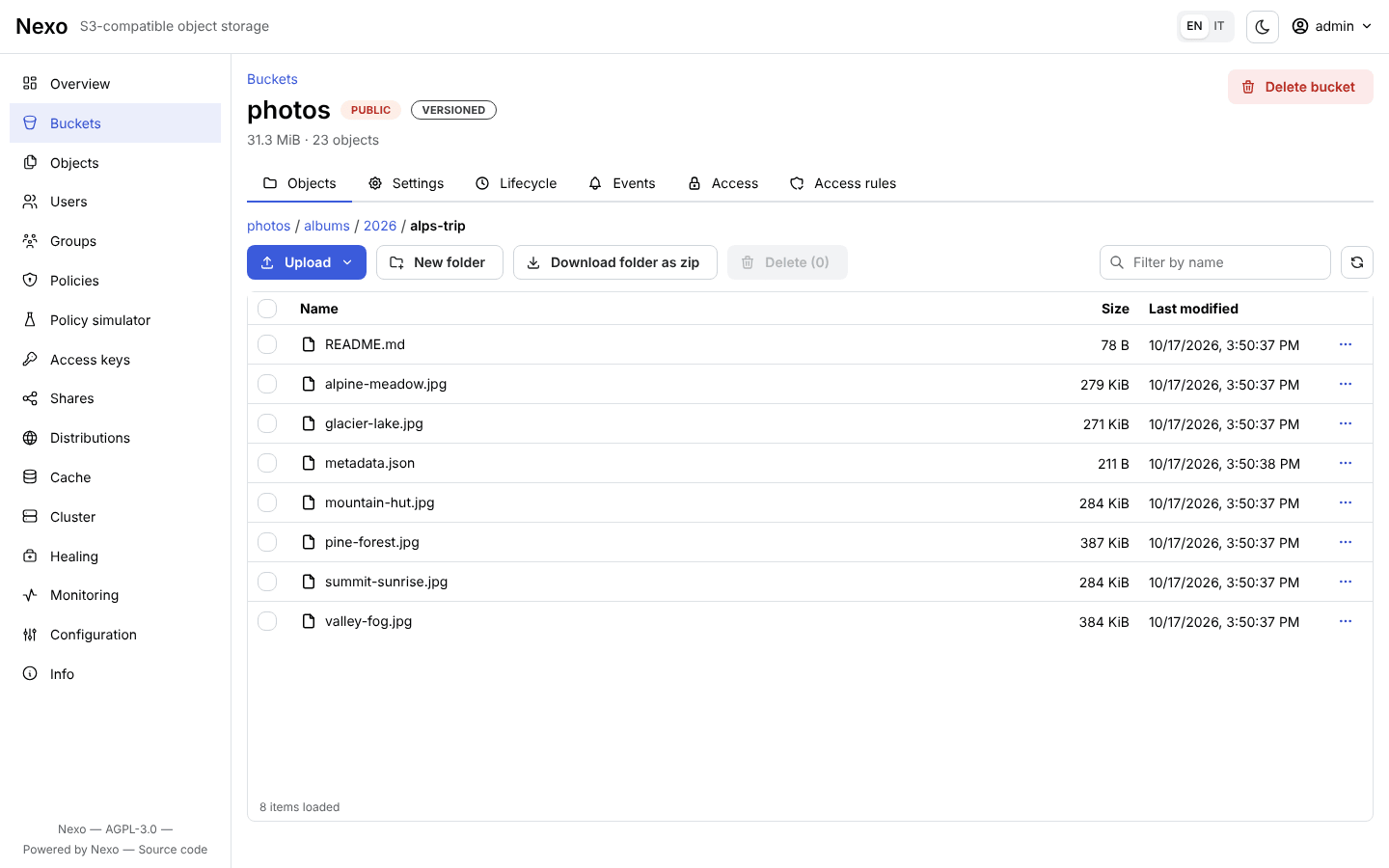
Task: Open Configuration page in sidebar
Action: (115, 635)
